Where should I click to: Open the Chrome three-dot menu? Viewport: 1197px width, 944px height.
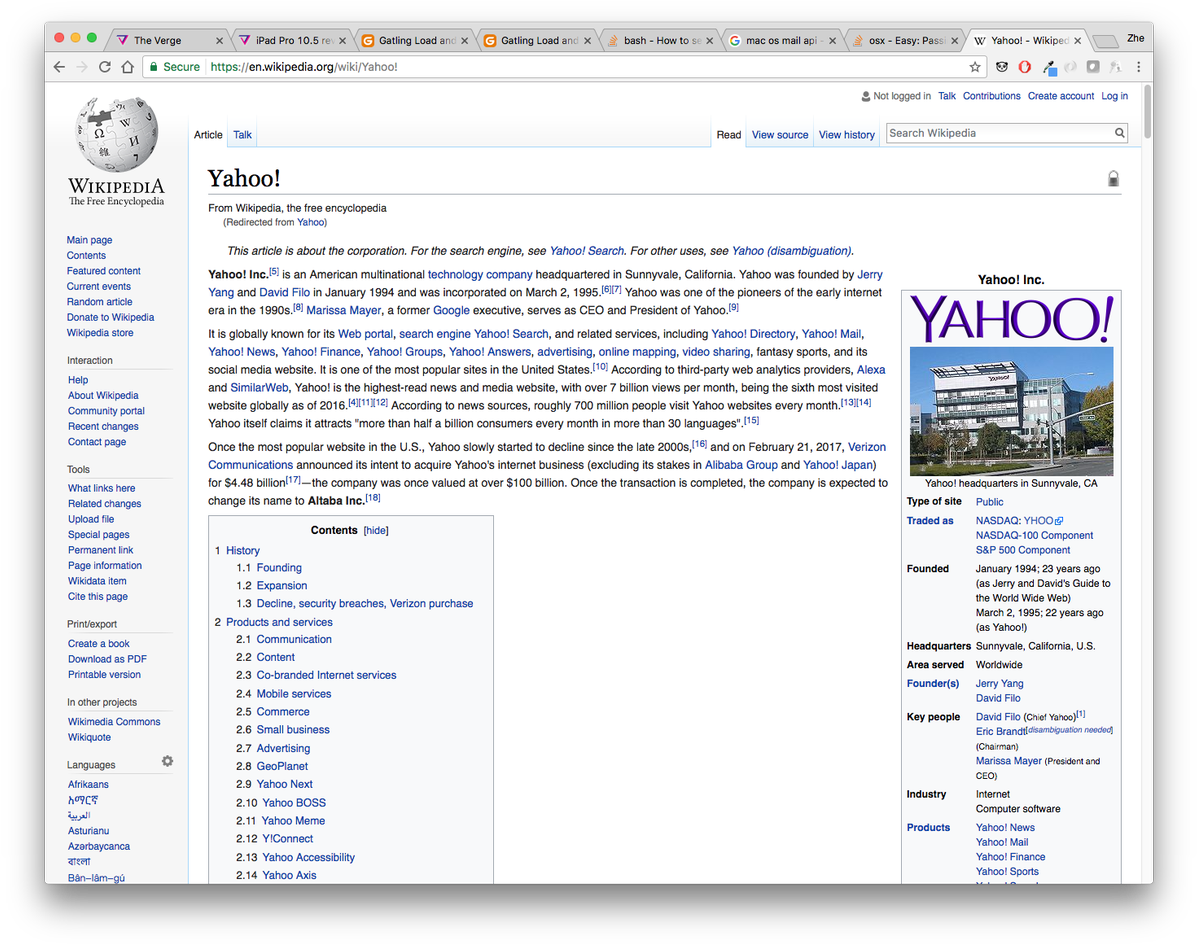(1138, 67)
